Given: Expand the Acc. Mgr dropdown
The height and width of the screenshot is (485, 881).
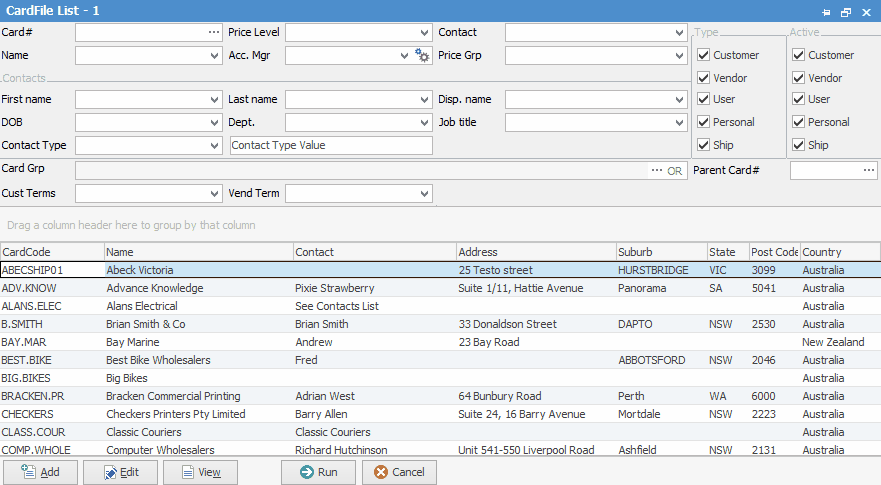Looking at the screenshot, I should click(x=404, y=56).
